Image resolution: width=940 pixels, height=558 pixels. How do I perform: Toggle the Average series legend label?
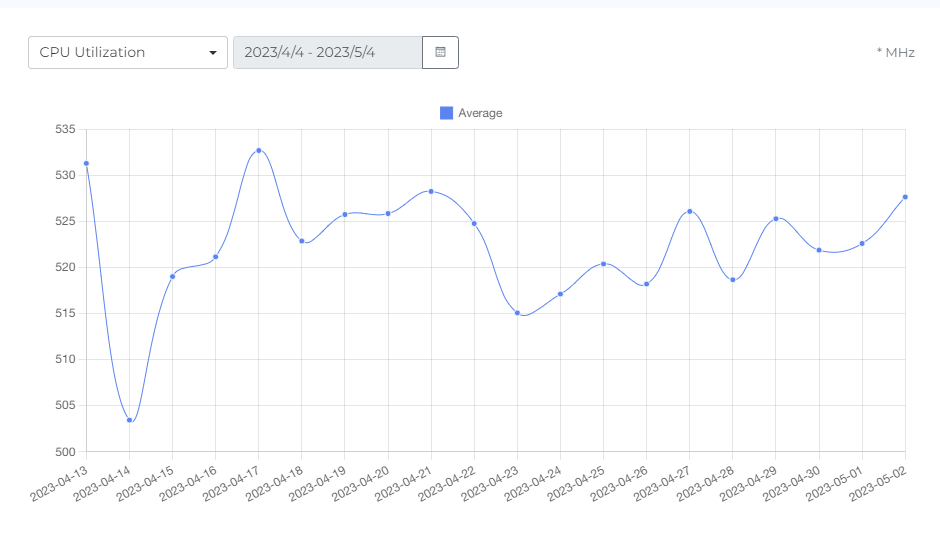(480, 113)
